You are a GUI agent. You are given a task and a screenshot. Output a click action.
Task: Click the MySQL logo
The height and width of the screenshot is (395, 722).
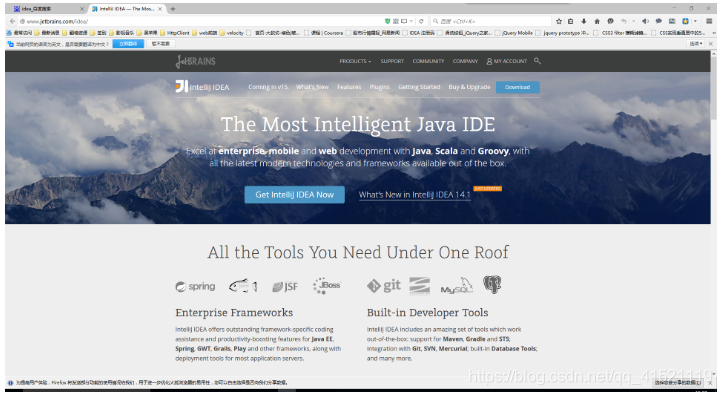[x=456, y=286]
